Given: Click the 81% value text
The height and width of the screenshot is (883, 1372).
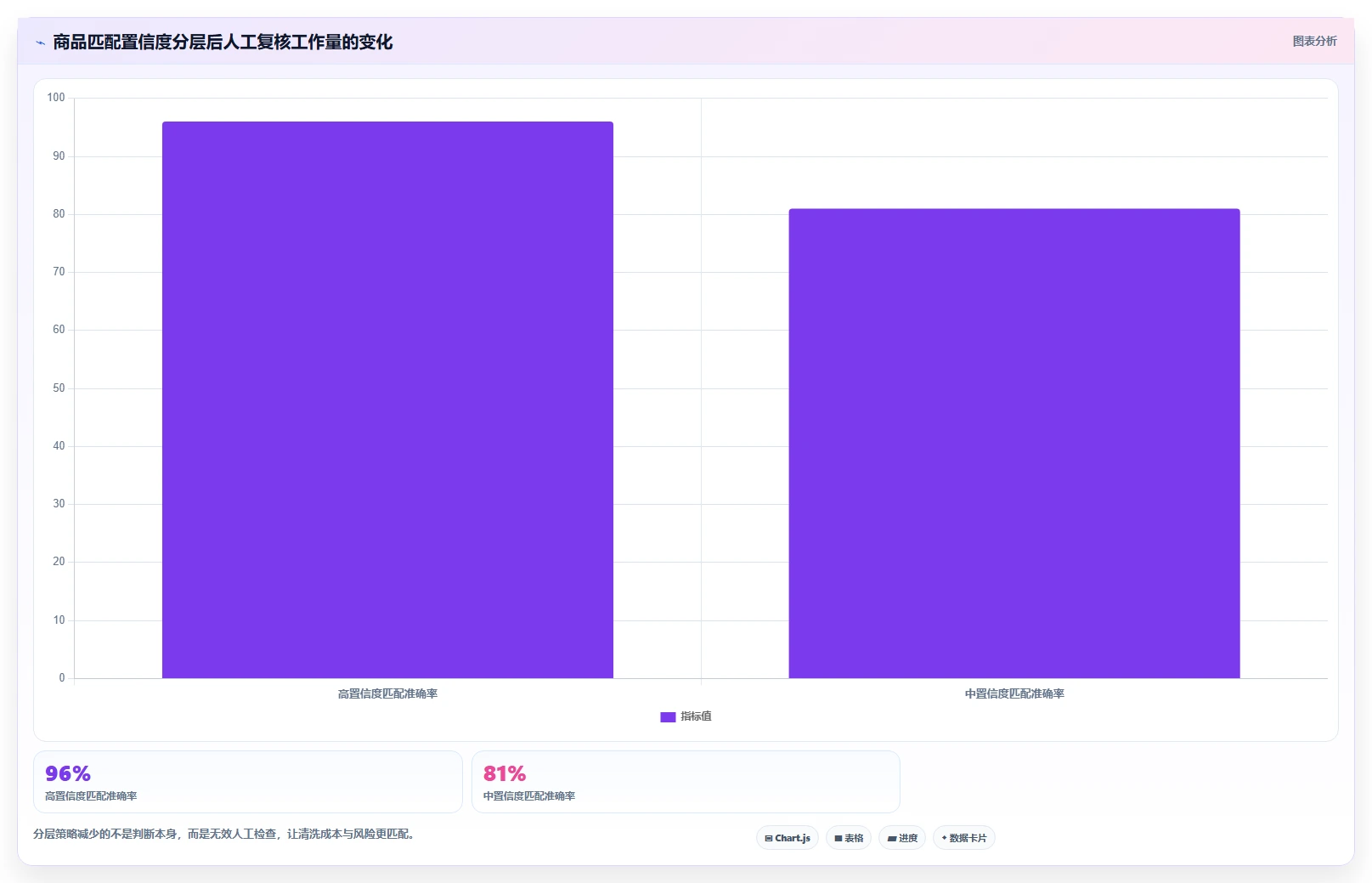Looking at the screenshot, I should [505, 773].
